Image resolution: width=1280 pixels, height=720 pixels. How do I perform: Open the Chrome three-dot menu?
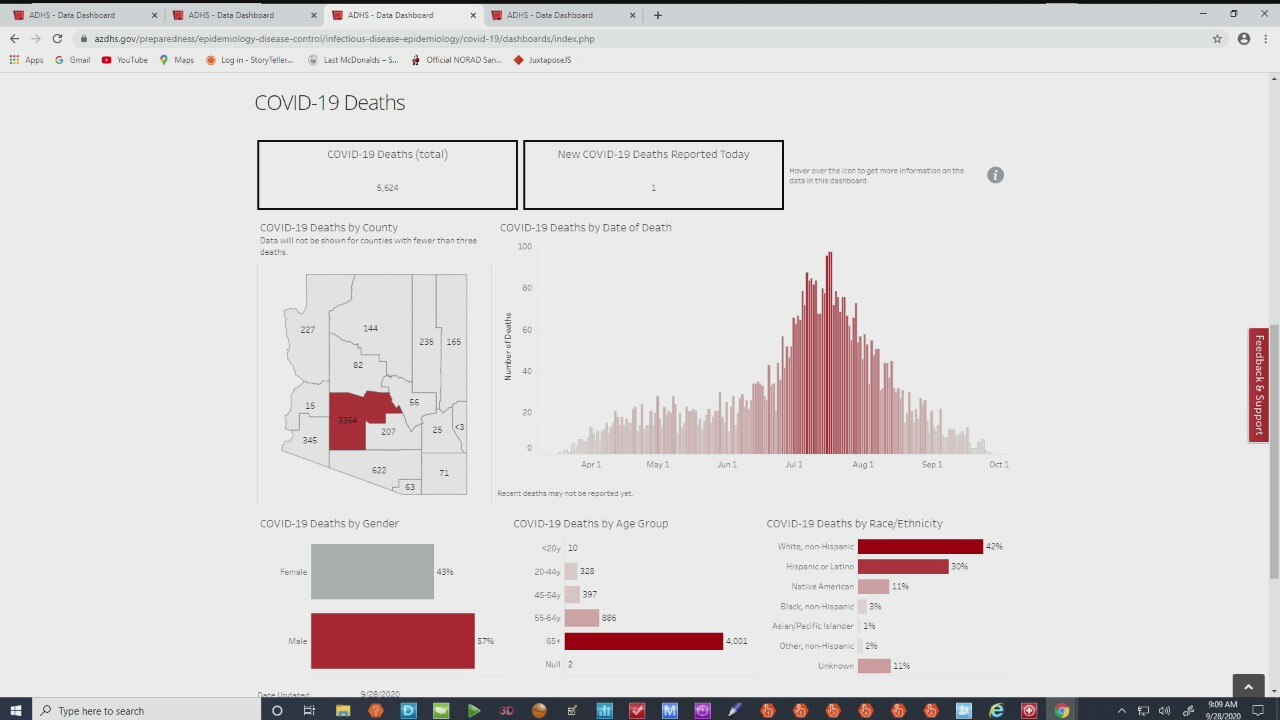tap(1266, 39)
